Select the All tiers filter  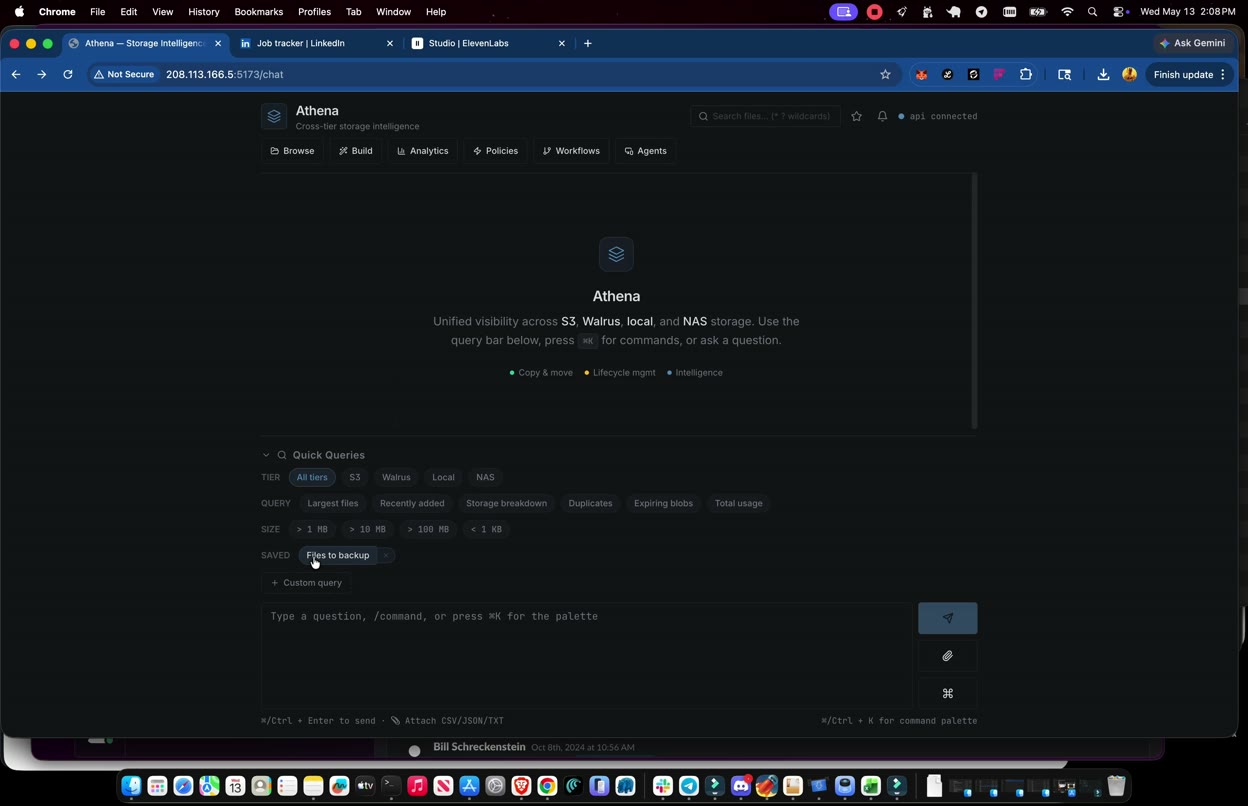pos(312,478)
